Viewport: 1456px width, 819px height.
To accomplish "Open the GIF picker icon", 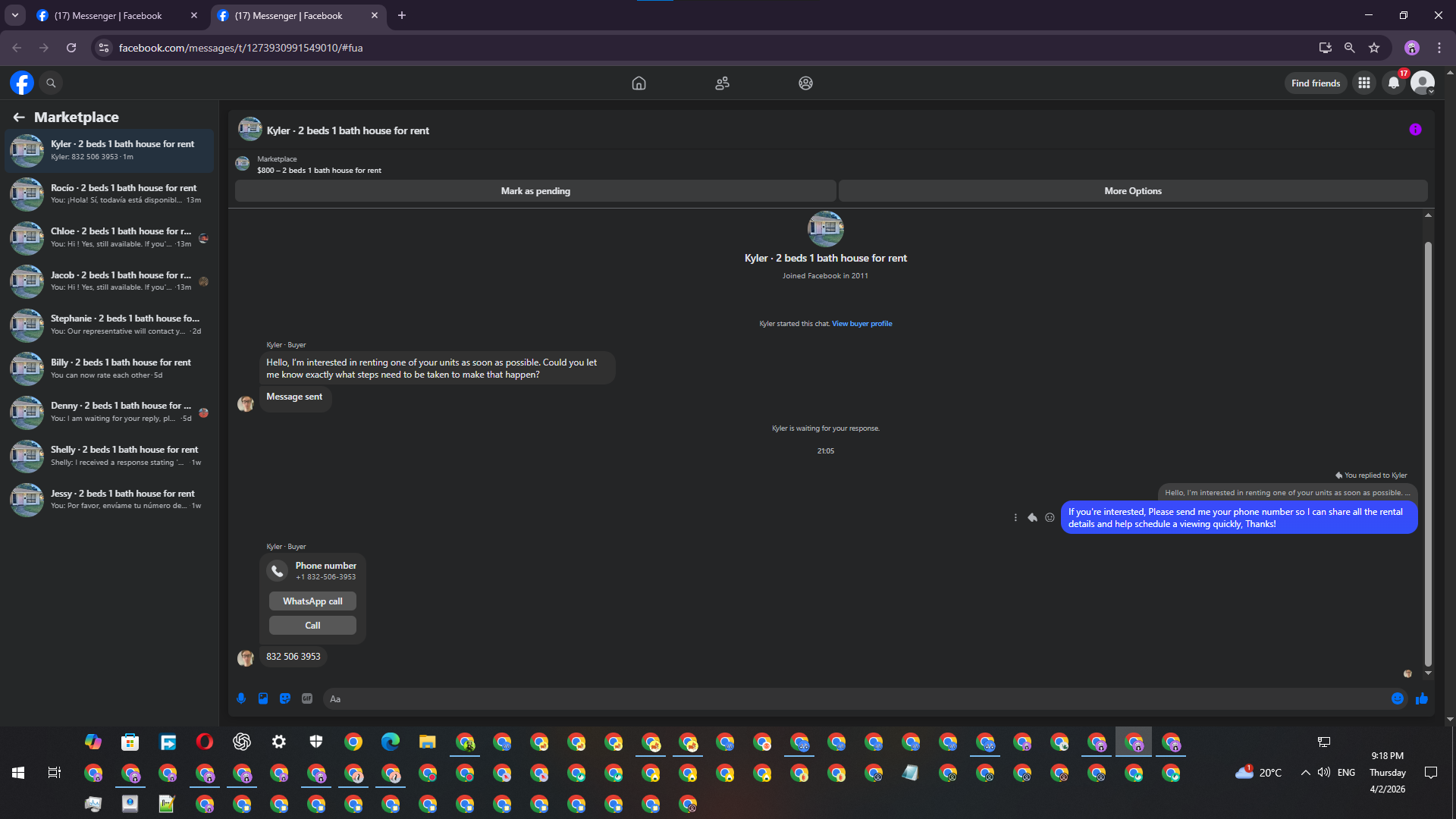I will pos(307,698).
